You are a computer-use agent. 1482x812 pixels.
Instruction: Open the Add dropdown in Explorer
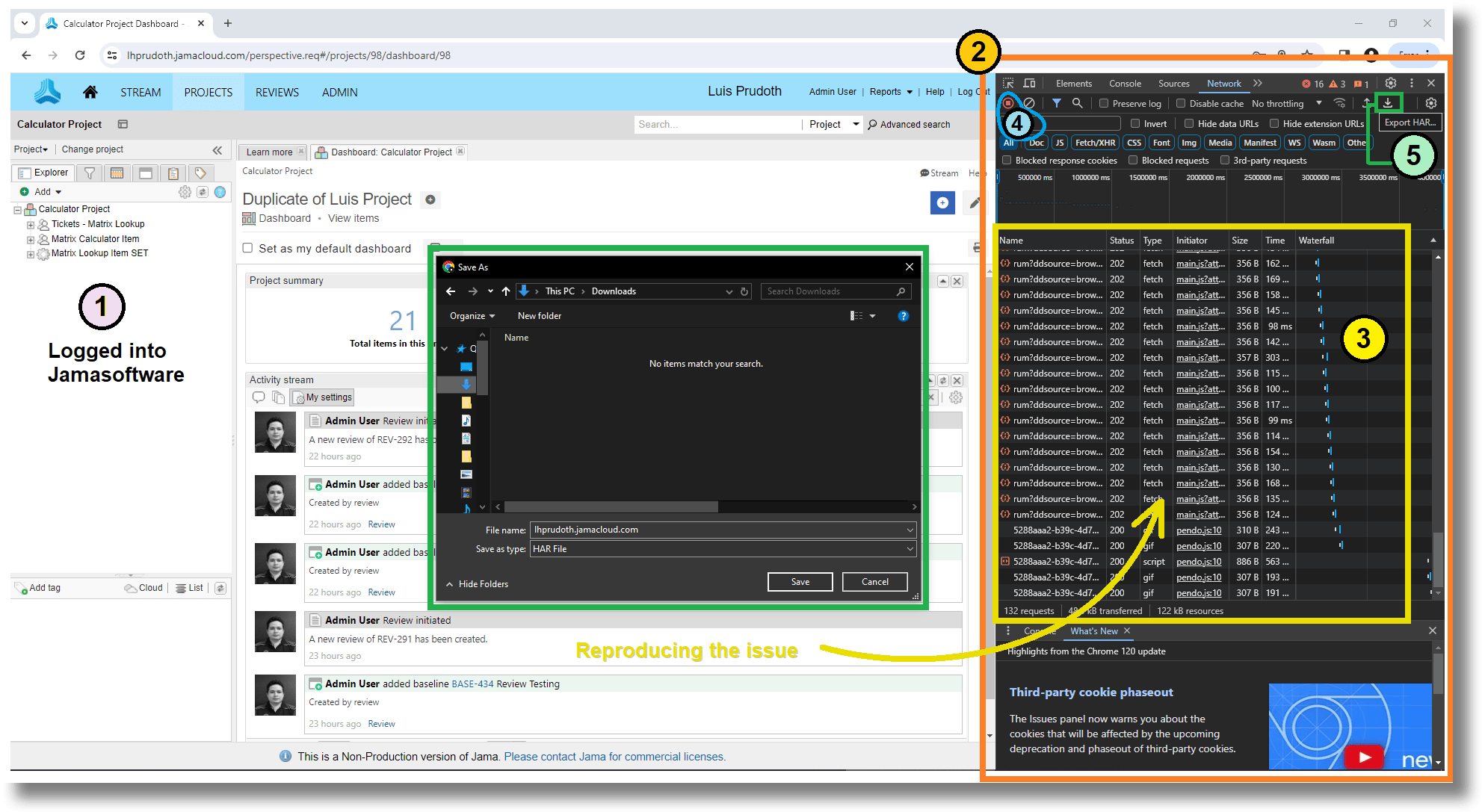pyautogui.click(x=43, y=191)
